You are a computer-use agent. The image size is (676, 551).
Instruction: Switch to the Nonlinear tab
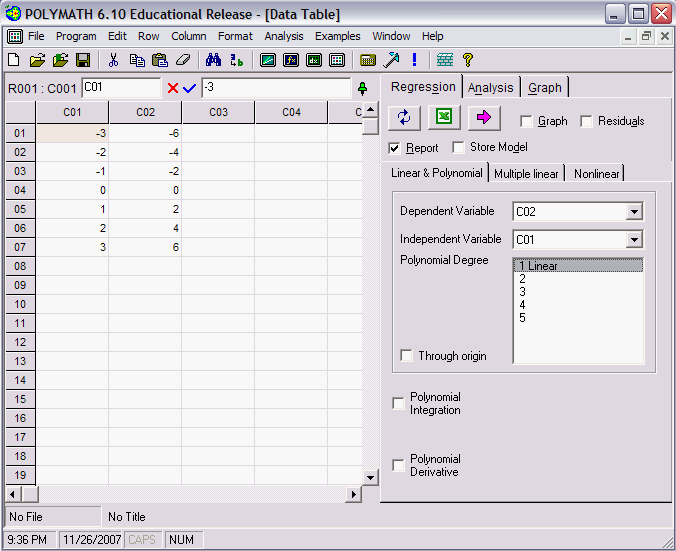[x=597, y=173]
